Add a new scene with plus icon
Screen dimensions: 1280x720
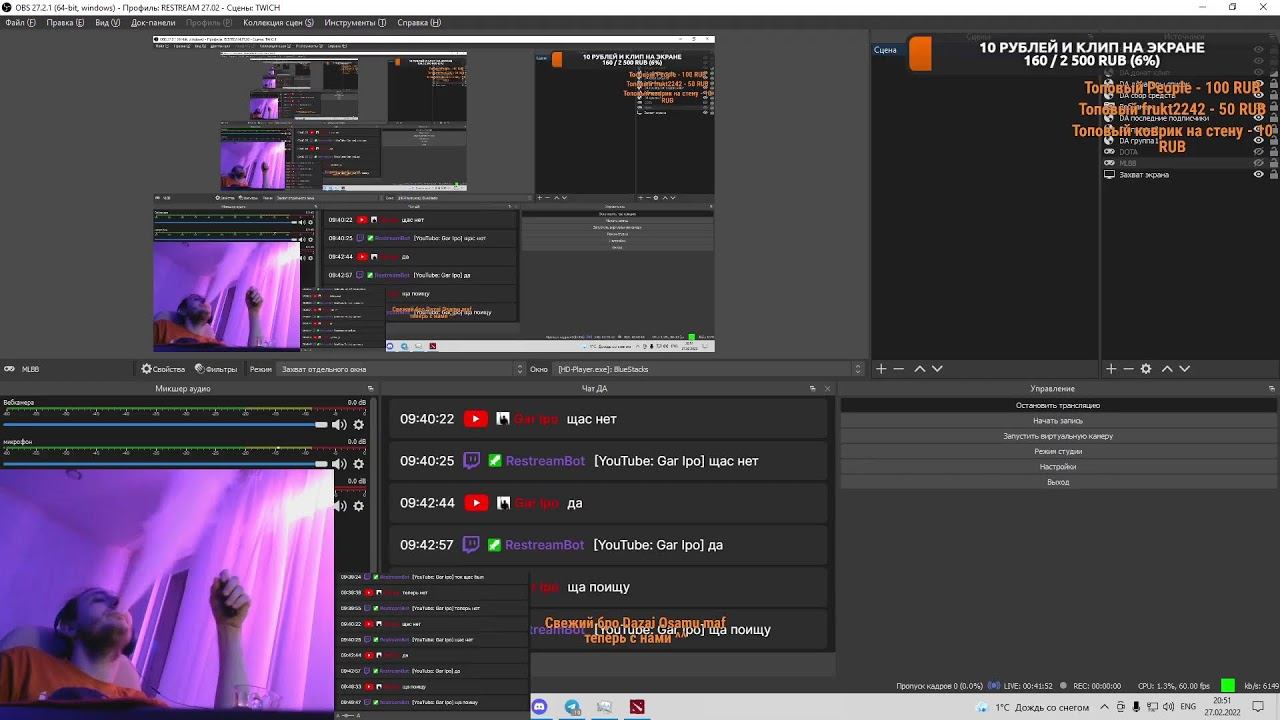[x=881, y=369]
